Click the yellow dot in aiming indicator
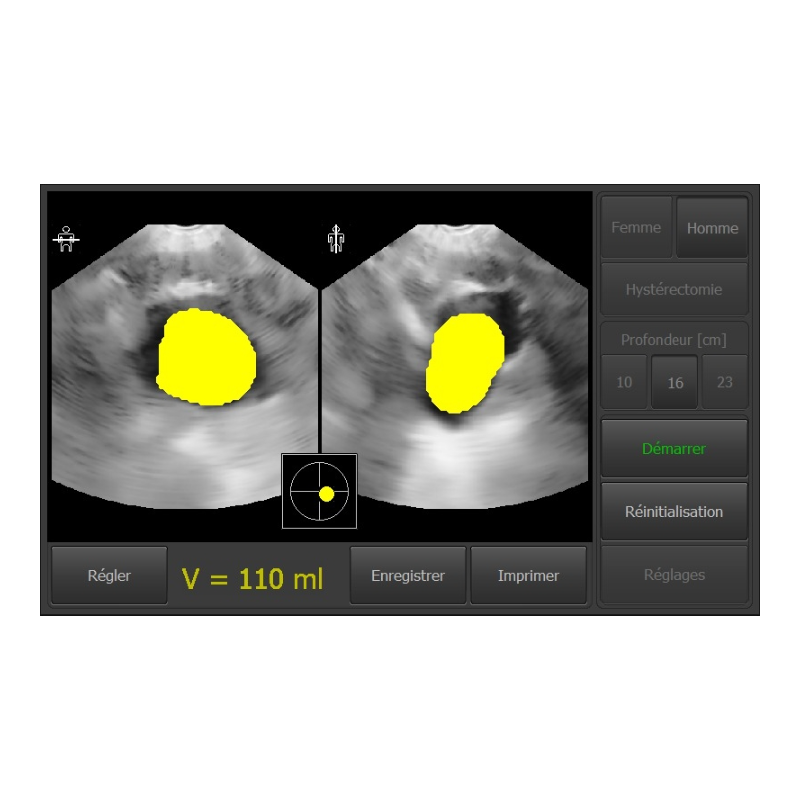The width and height of the screenshot is (800, 800). pyautogui.click(x=327, y=494)
